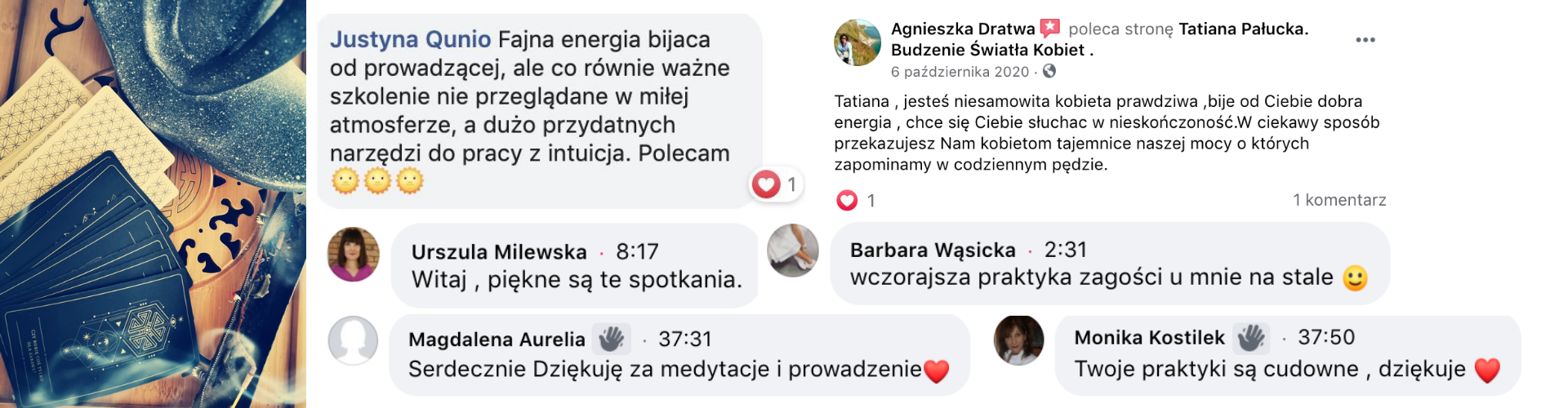Screen dimensions: 1568x408
Task: Show the 1 komentarz comments
Action: 1339,200
